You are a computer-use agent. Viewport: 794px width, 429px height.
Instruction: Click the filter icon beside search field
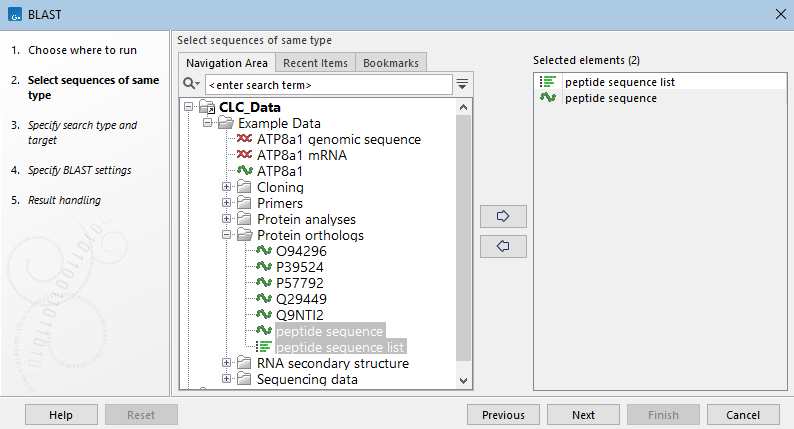click(x=462, y=85)
